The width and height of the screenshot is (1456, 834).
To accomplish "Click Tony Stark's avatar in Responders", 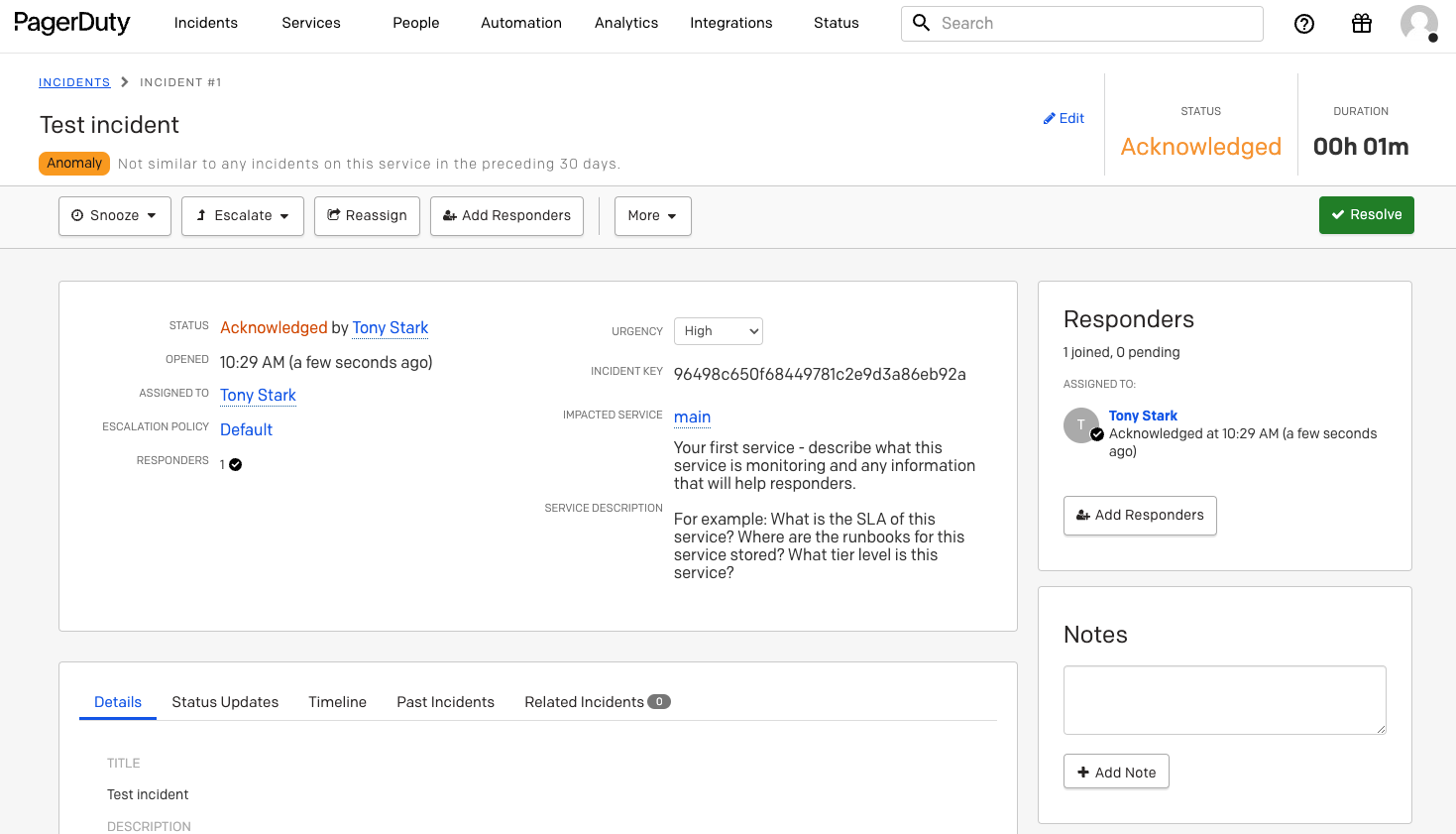I will pyautogui.click(x=1081, y=424).
